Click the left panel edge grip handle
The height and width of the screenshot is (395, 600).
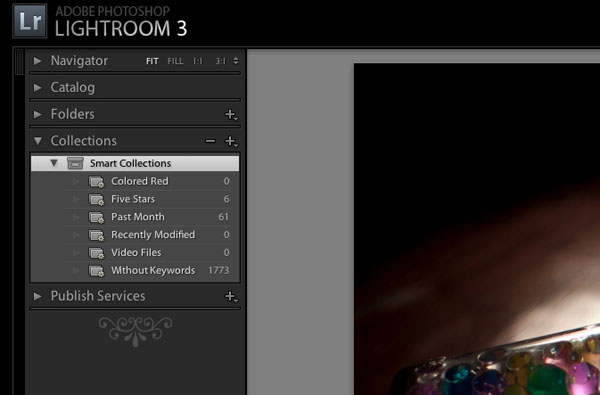(x=18, y=61)
